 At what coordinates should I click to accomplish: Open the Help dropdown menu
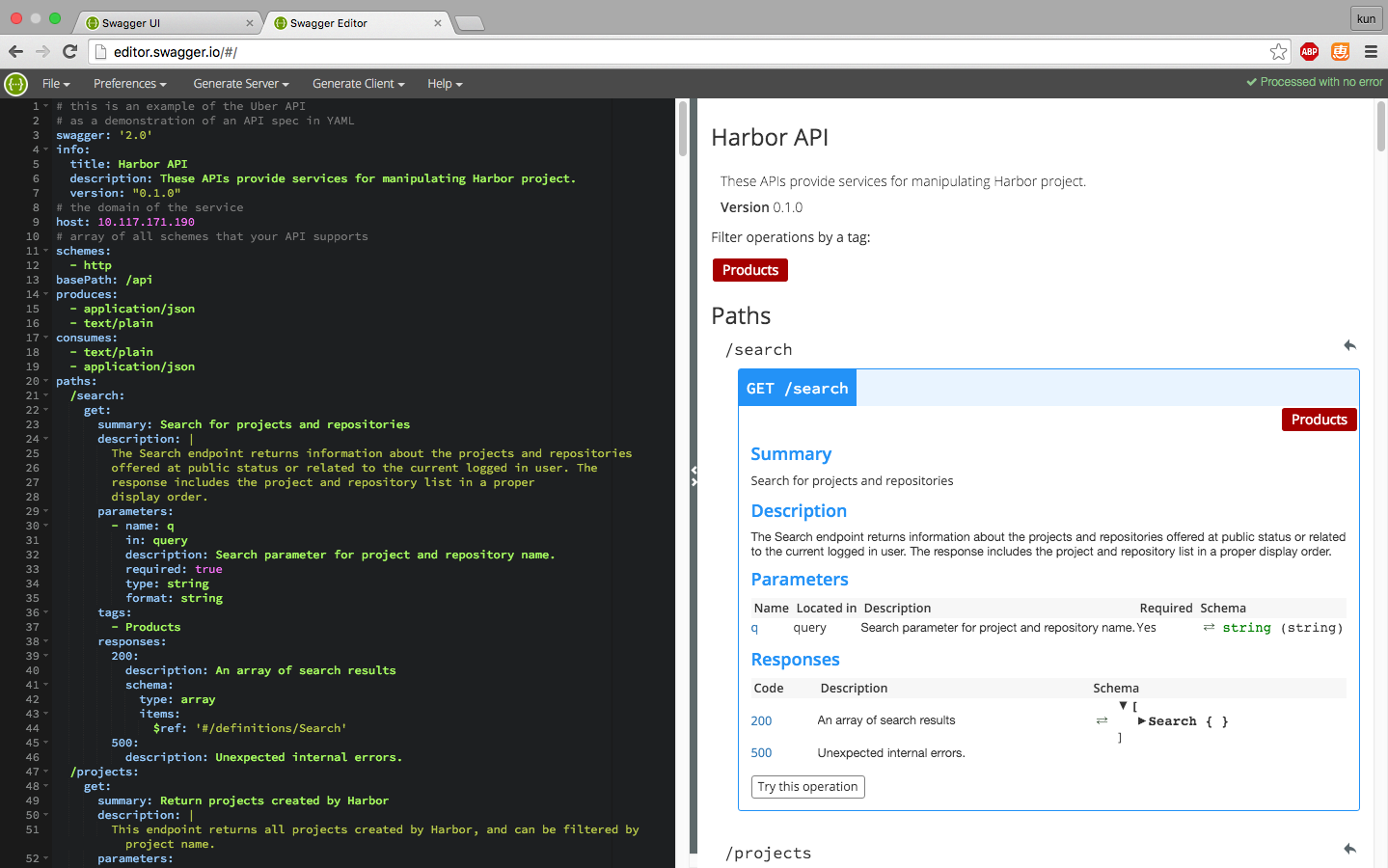(445, 84)
